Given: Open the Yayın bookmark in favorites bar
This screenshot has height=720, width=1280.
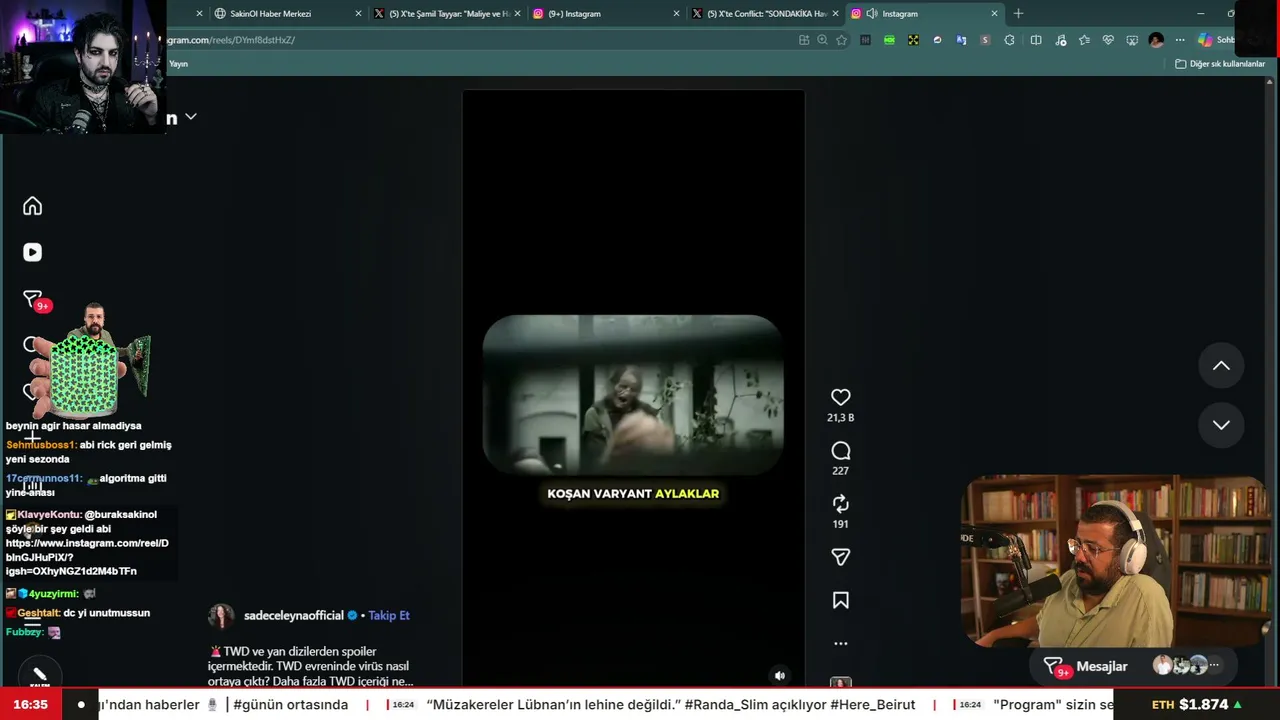Looking at the screenshot, I should 178,64.
